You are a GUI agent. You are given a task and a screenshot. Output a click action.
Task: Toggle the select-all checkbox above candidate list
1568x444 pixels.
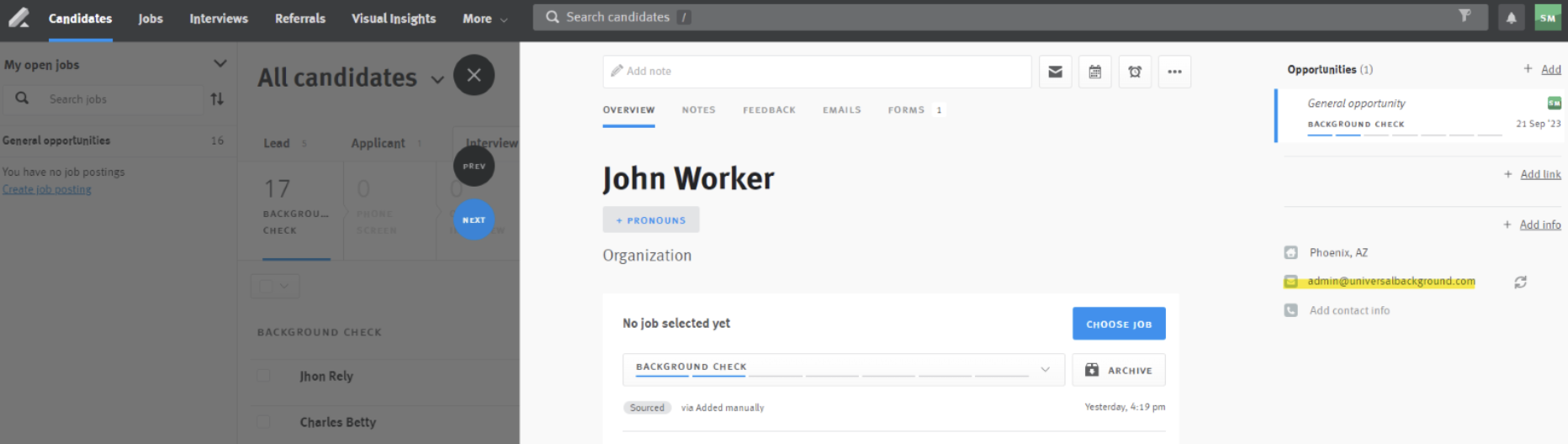click(x=267, y=286)
